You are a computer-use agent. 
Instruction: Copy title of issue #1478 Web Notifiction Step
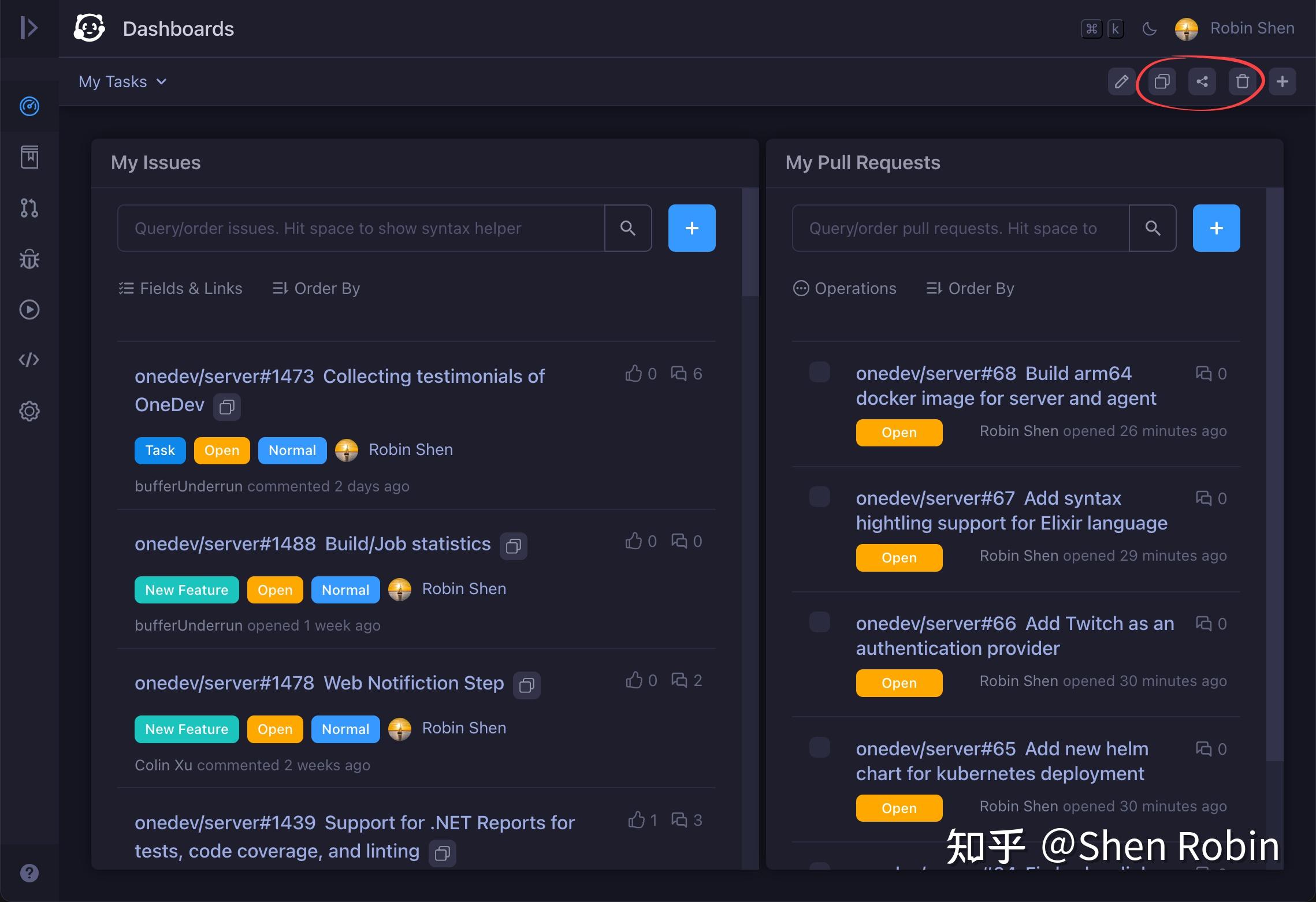(x=527, y=685)
